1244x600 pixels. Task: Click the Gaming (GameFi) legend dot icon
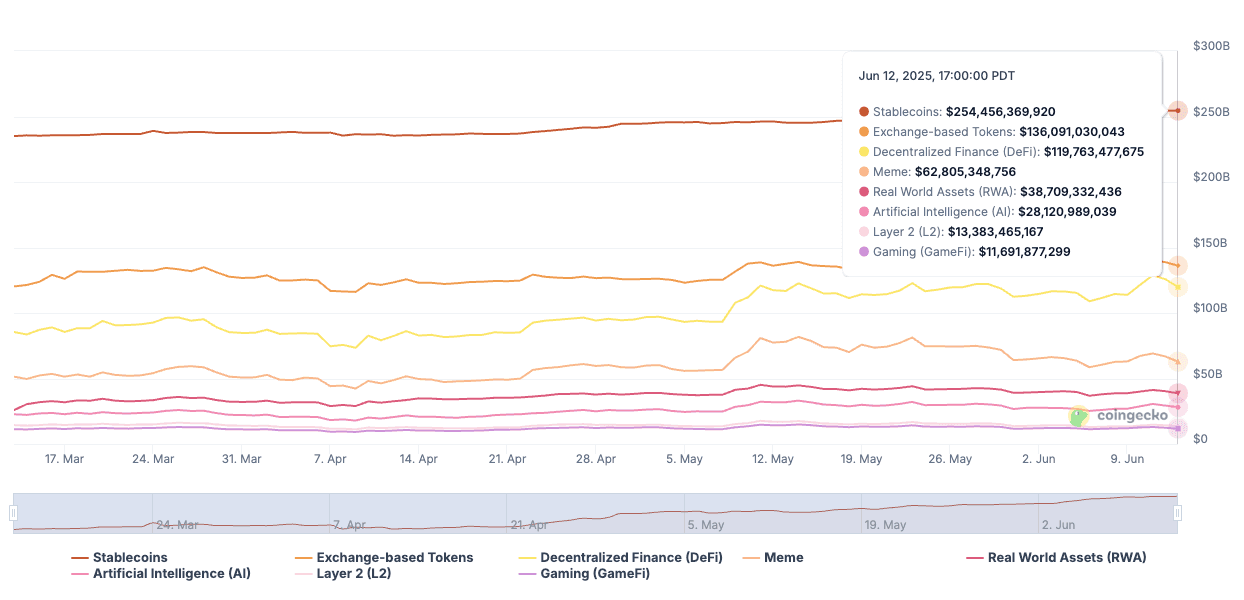pos(527,573)
